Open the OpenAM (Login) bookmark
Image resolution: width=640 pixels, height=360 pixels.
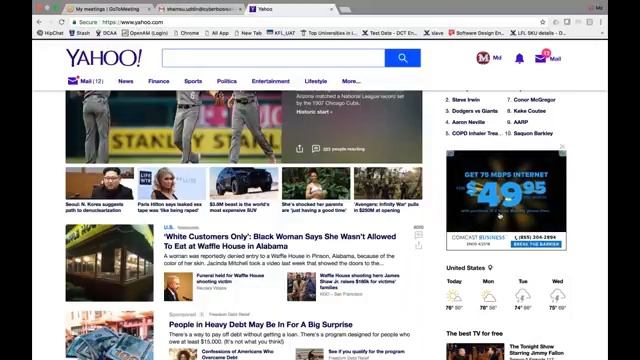[145, 33]
